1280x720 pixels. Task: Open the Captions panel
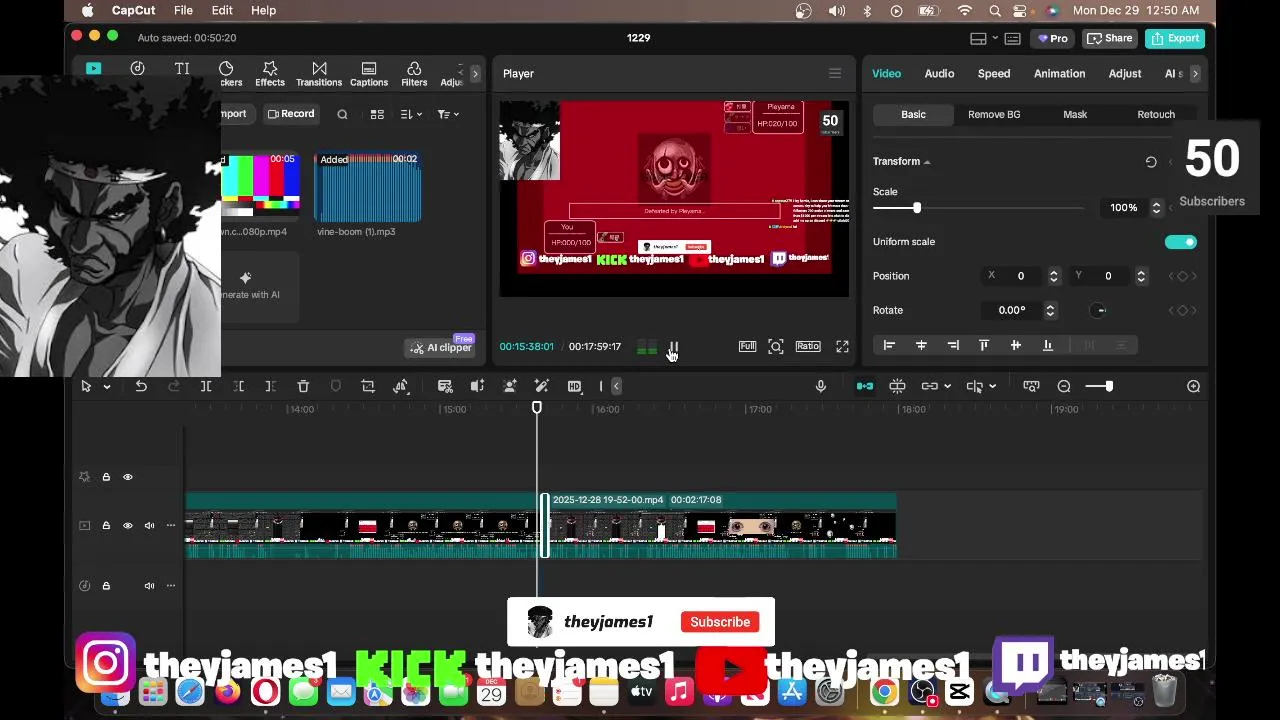pyautogui.click(x=369, y=74)
